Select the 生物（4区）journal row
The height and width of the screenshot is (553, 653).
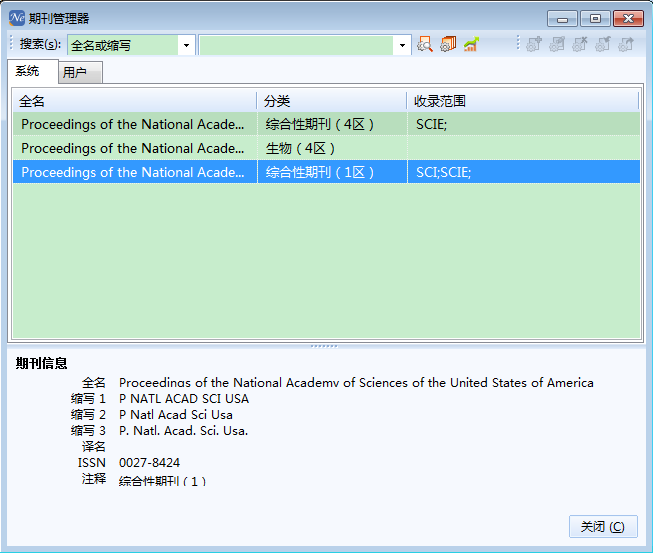coord(134,148)
